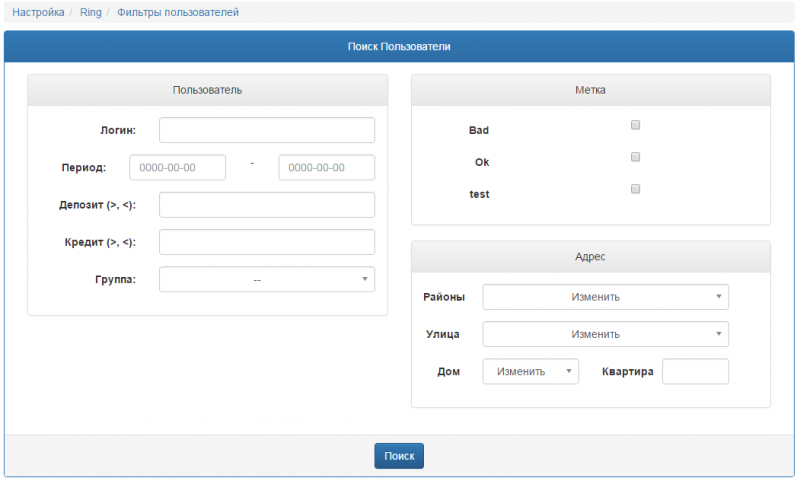Image resolution: width=800 pixels, height=481 pixels.
Task: Click the Адрес panel header
Action: point(590,256)
